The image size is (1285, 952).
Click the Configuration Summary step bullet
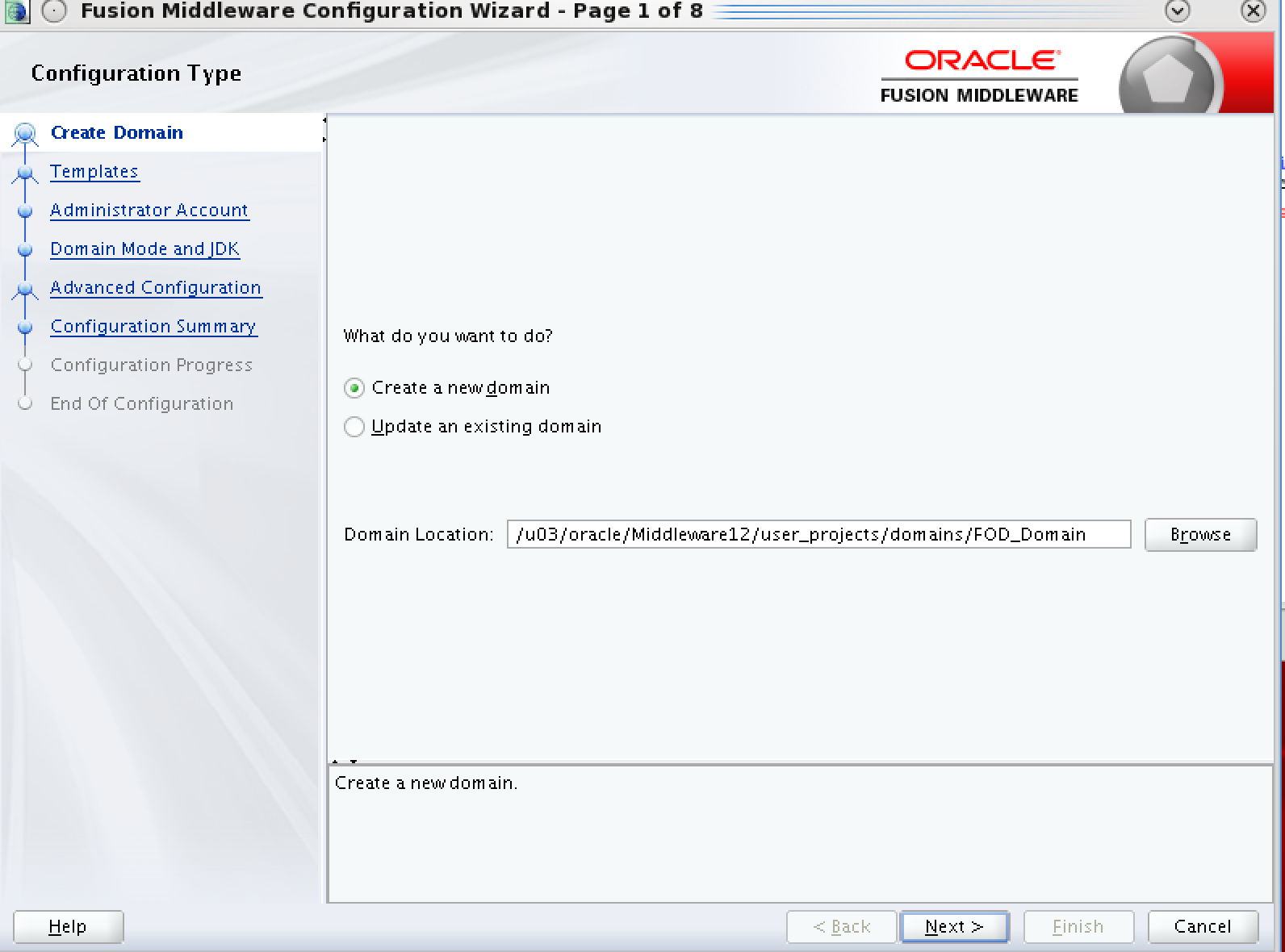tap(26, 328)
